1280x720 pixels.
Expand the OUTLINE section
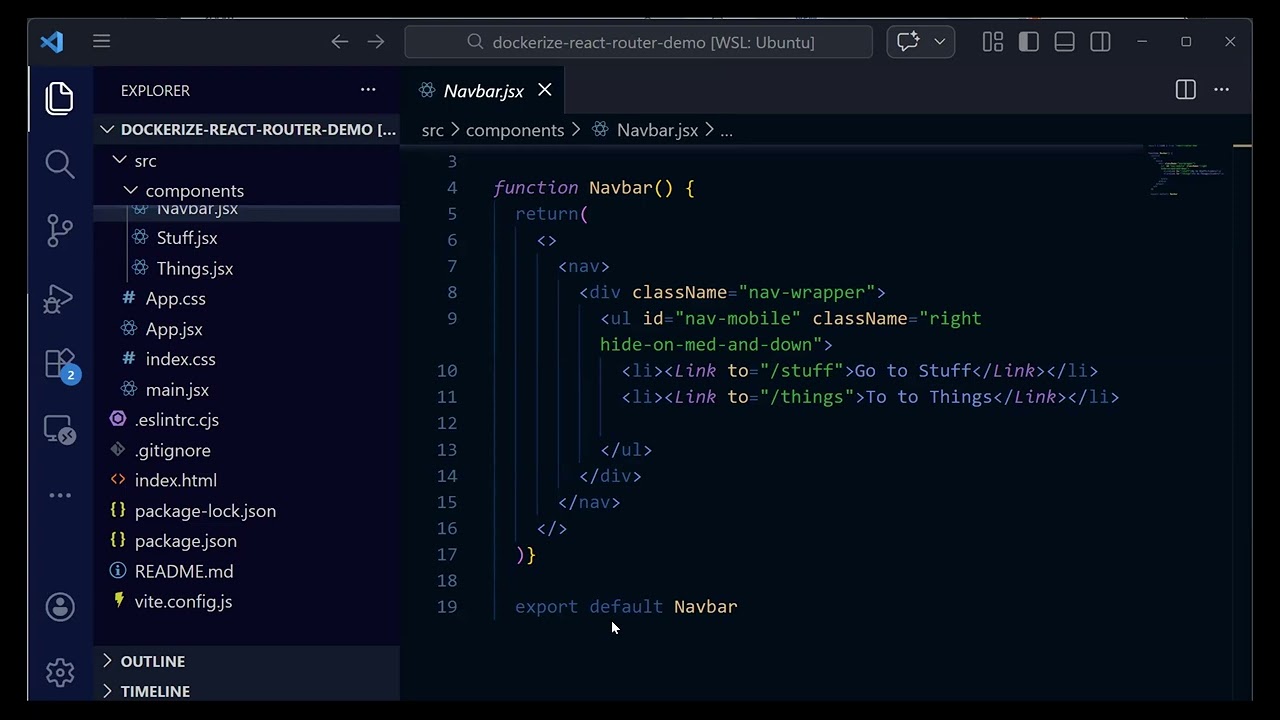[x=247, y=661]
